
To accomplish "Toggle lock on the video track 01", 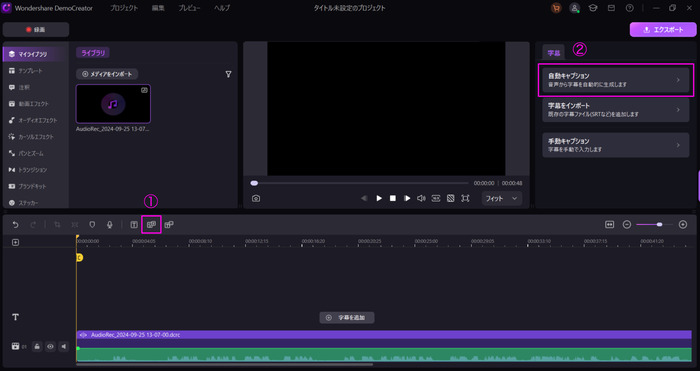I will 37,346.
